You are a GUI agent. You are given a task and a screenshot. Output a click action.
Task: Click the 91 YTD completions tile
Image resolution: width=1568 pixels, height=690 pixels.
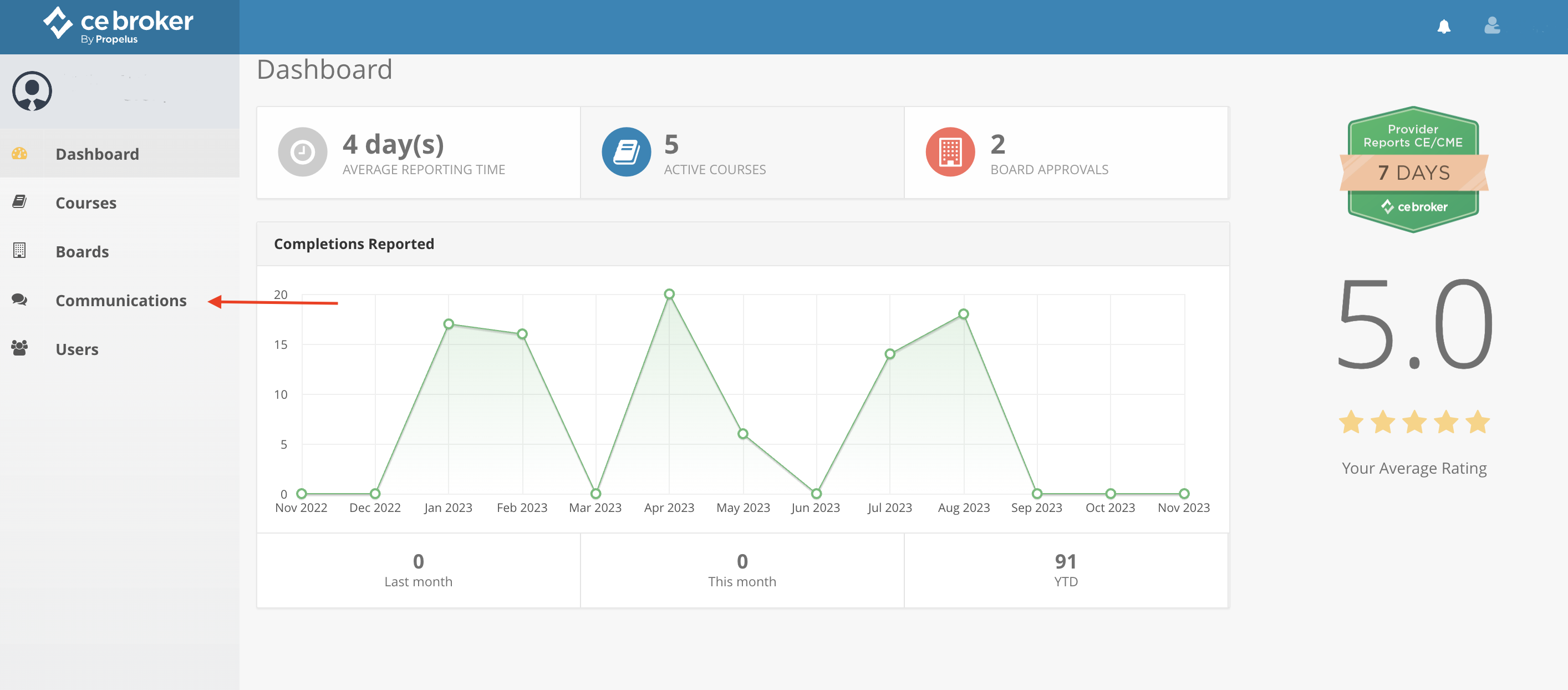(1065, 570)
